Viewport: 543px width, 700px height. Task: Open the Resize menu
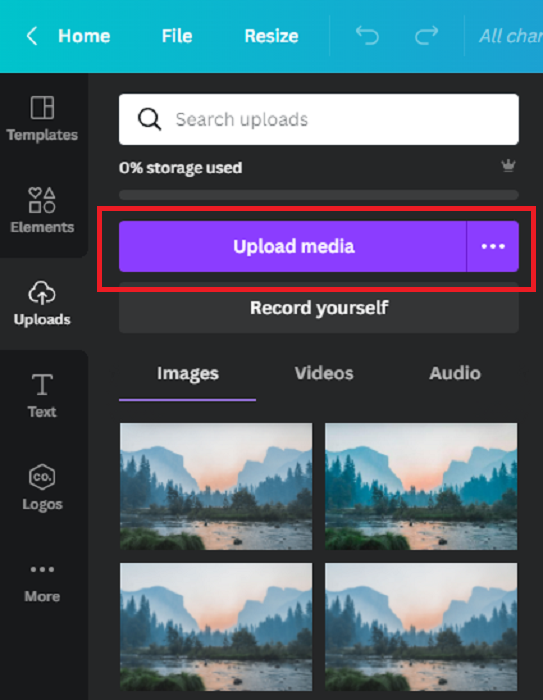271,36
